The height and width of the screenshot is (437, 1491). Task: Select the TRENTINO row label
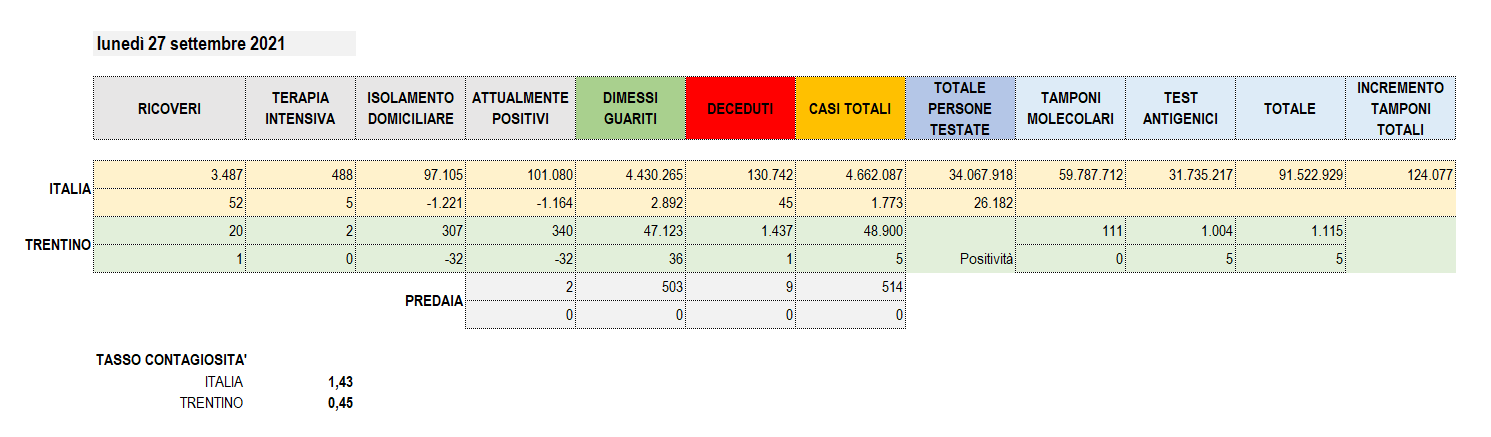pyautogui.click(x=58, y=244)
